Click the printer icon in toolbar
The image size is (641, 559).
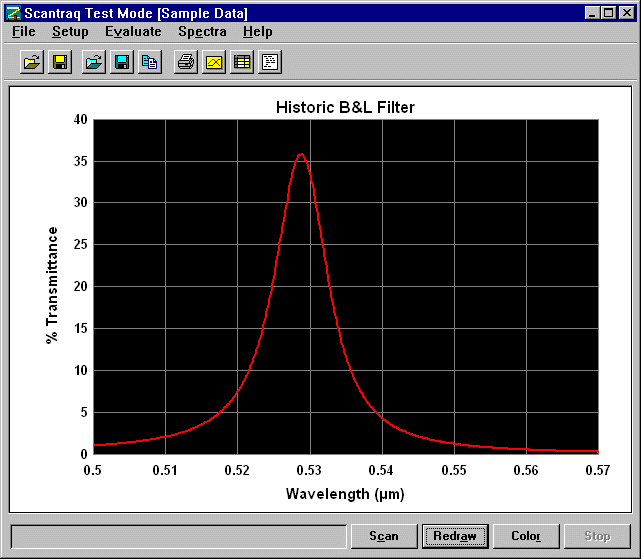(x=186, y=62)
